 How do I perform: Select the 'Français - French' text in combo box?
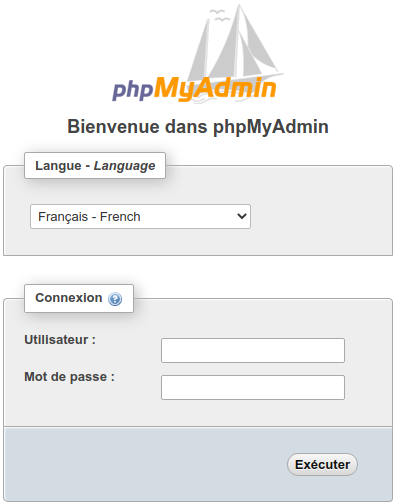click(x=89, y=217)
